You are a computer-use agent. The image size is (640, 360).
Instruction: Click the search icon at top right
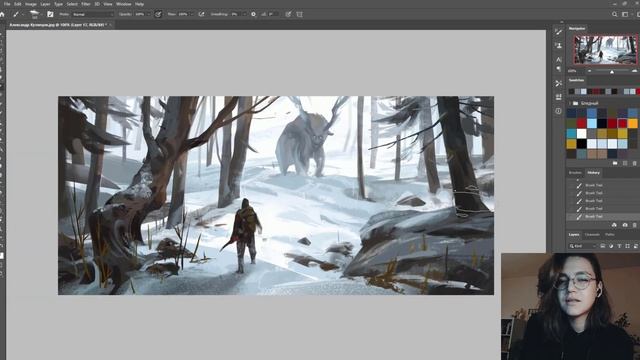click(x=615, y=14)
